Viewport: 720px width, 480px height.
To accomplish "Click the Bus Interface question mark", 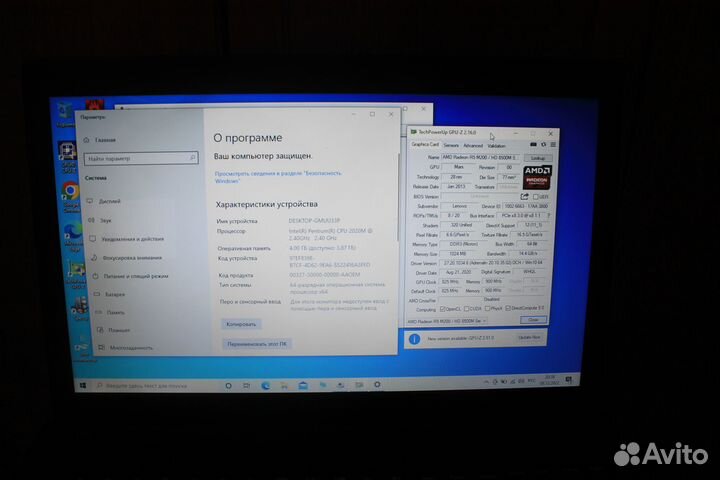I will 548,215.
